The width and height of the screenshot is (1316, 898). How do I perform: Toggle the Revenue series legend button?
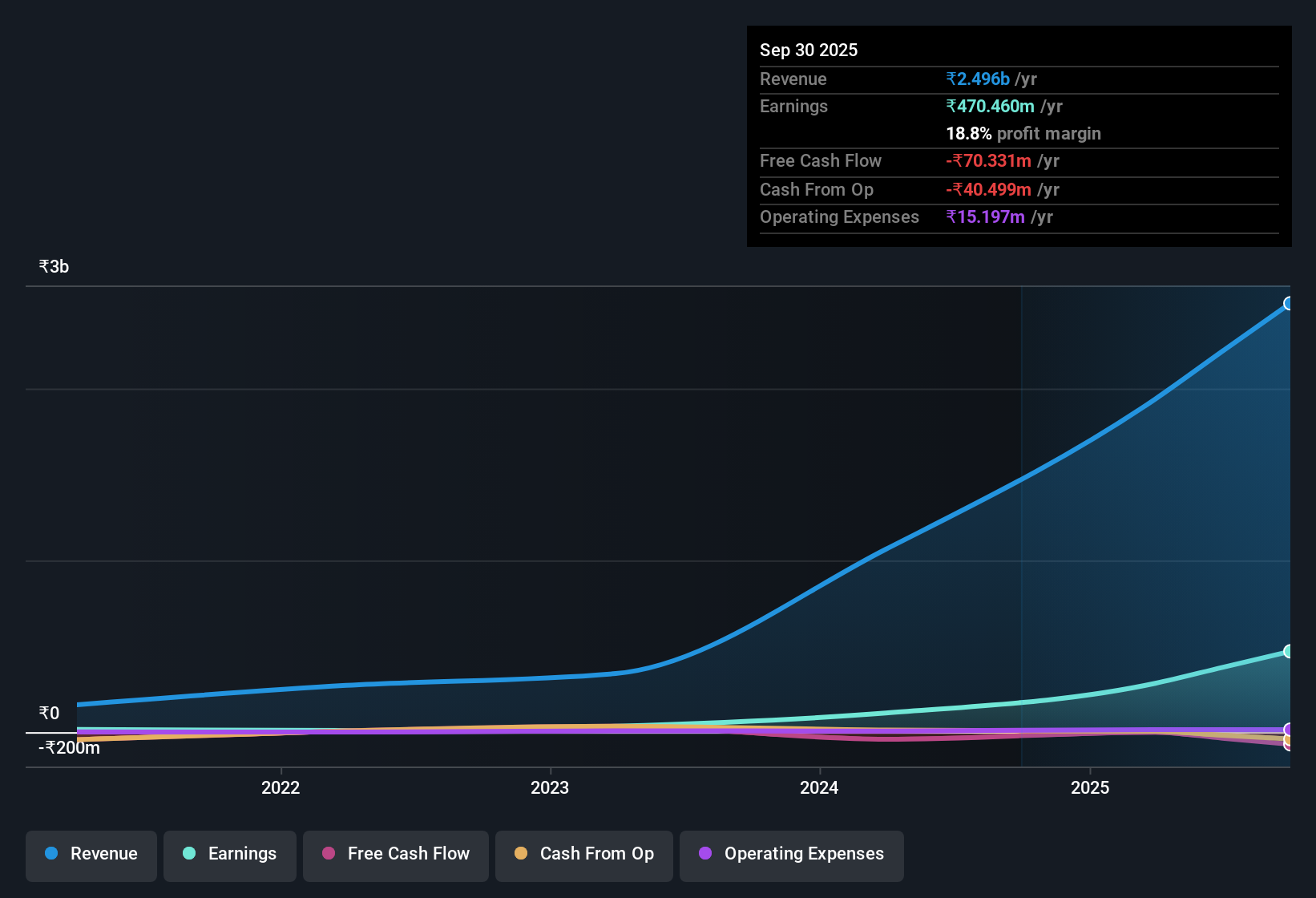click(x=91, y=856)
